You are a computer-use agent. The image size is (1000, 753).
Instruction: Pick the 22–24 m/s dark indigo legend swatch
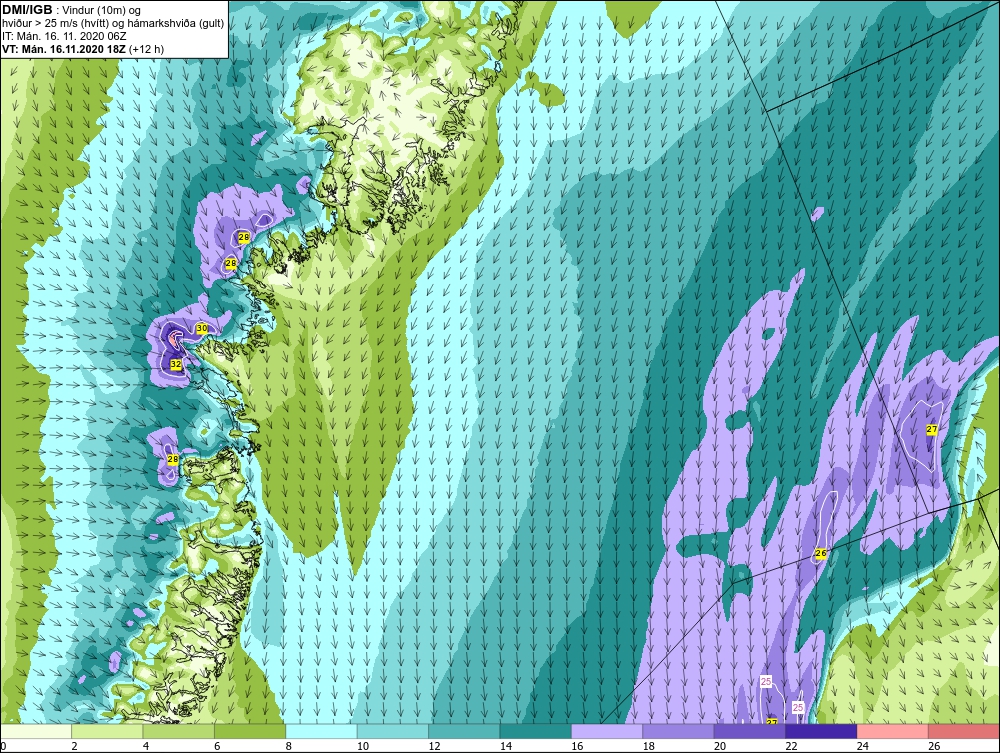coord(821,731)
